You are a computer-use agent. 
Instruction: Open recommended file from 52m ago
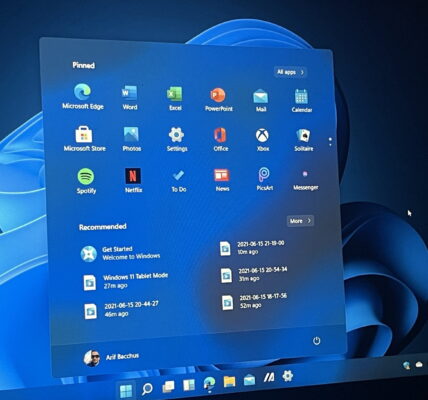click(x=255, y=301)
